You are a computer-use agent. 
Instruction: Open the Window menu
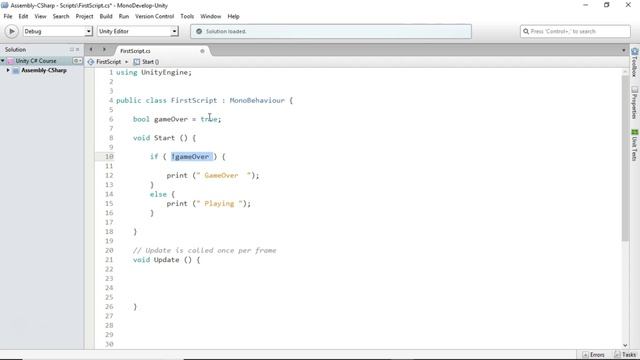(211, 16)
